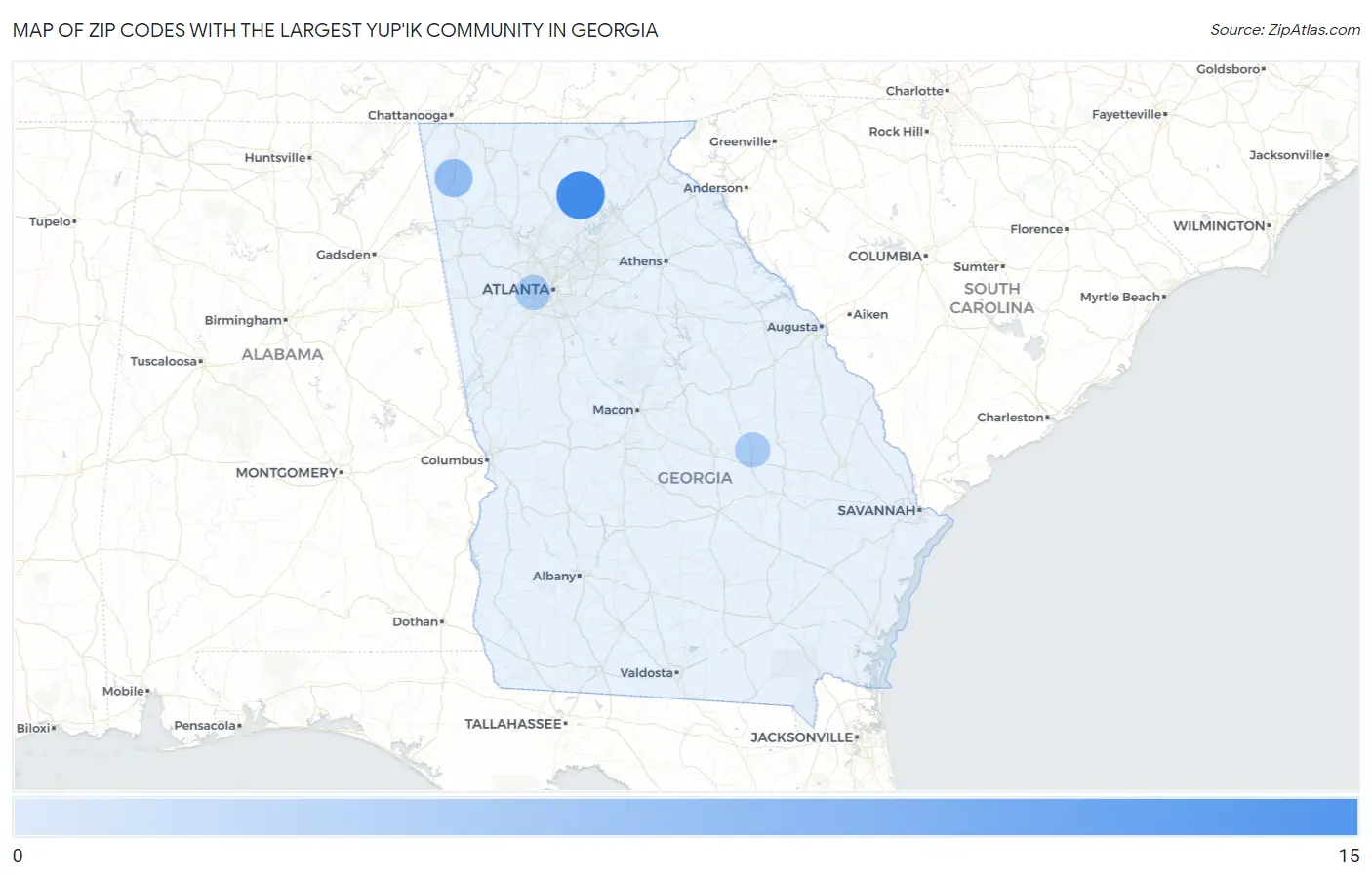Click the Charlotte city label
The width and height of the screenshot is (1372, 877).
[914, 91]
